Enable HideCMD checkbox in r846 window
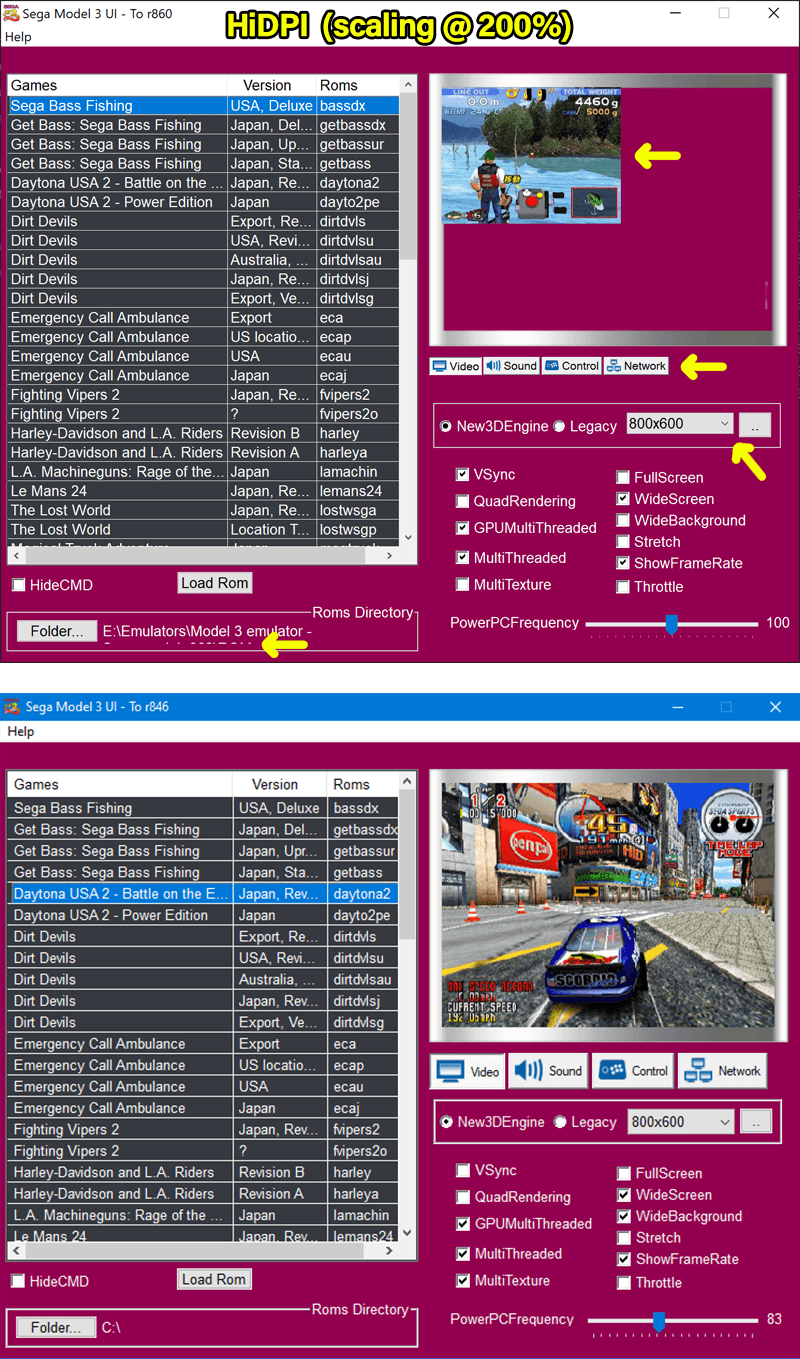 click(x=19, y=1281)
